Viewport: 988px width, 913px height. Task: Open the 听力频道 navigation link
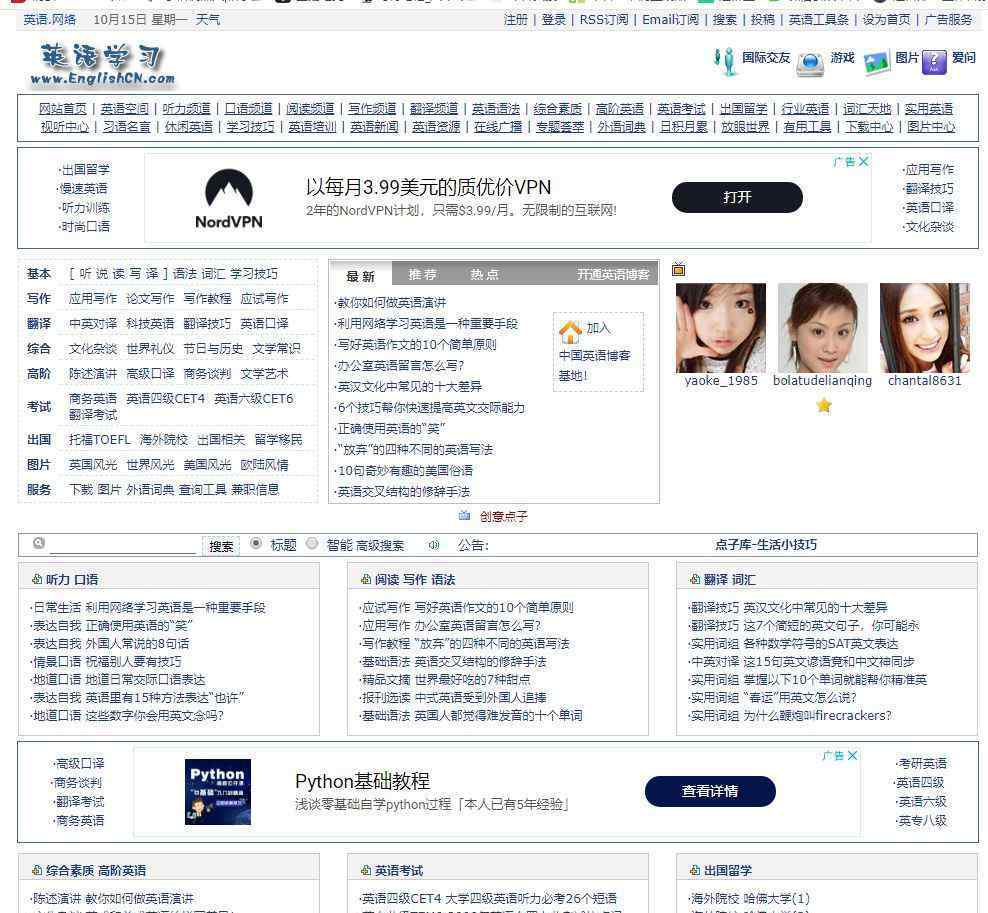coord(187,109)
